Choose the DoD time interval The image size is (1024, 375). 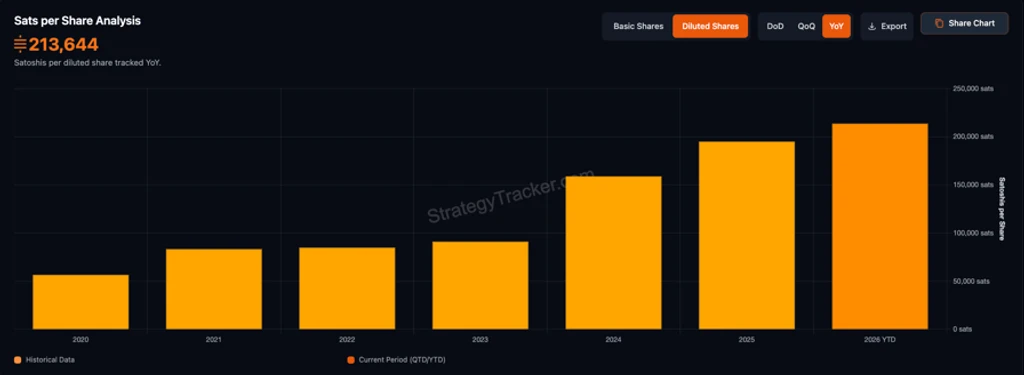point(775,26)
